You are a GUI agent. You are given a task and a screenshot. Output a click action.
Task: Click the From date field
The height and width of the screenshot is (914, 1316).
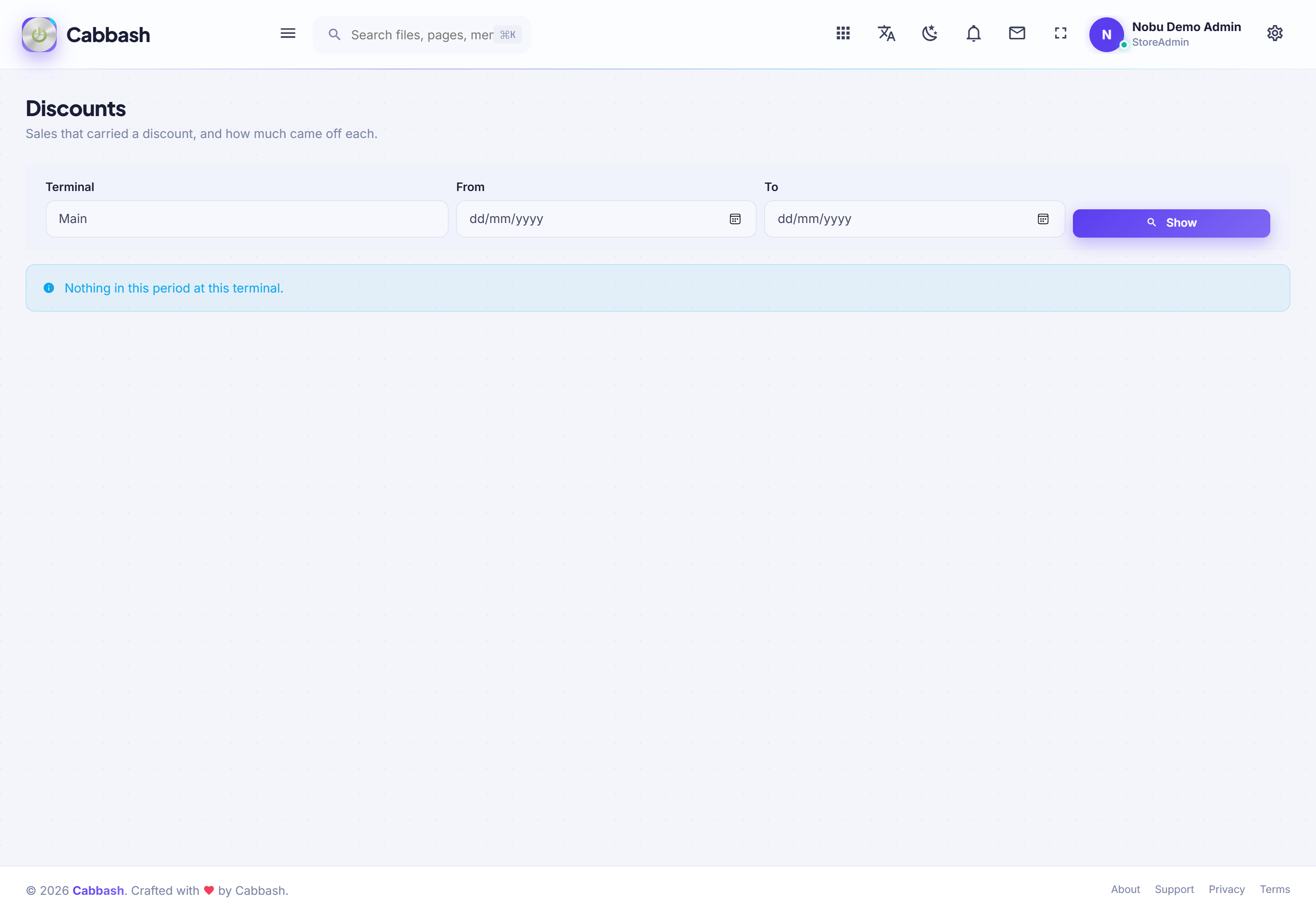[x=606, y=219]
